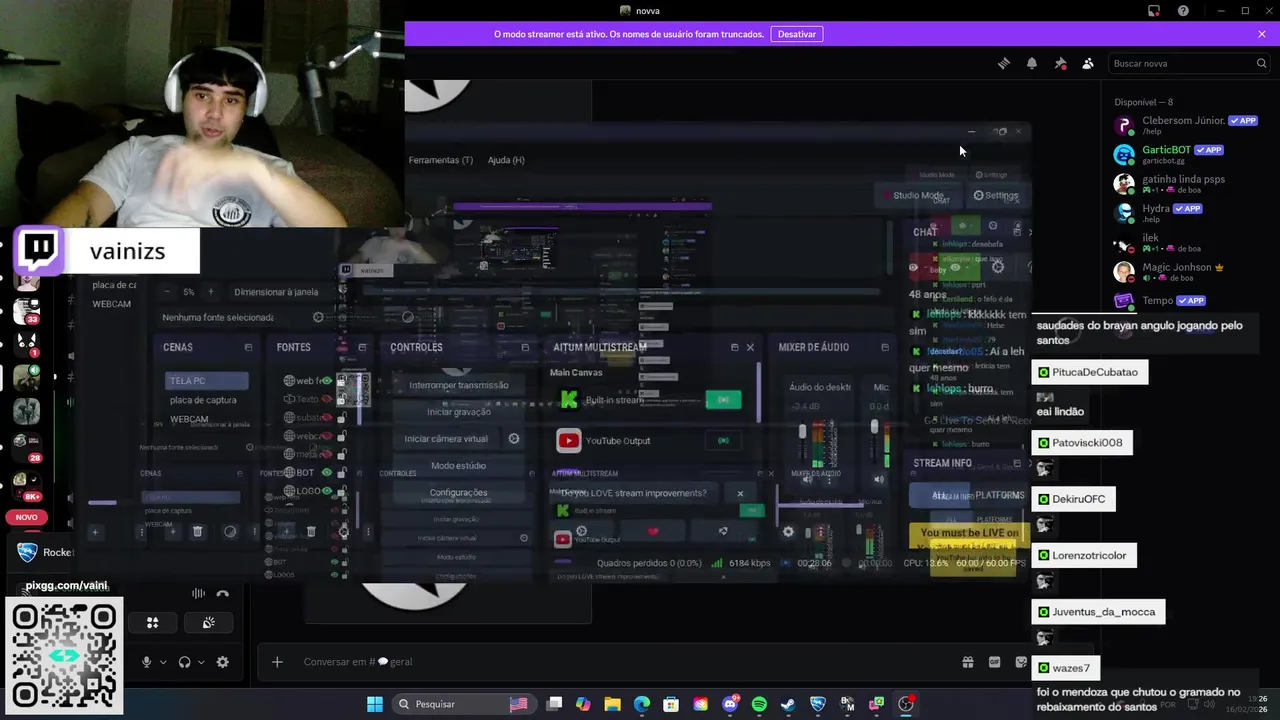Toggle visibility of the Texto source
Screen dimensions: 1280x720
326,399
